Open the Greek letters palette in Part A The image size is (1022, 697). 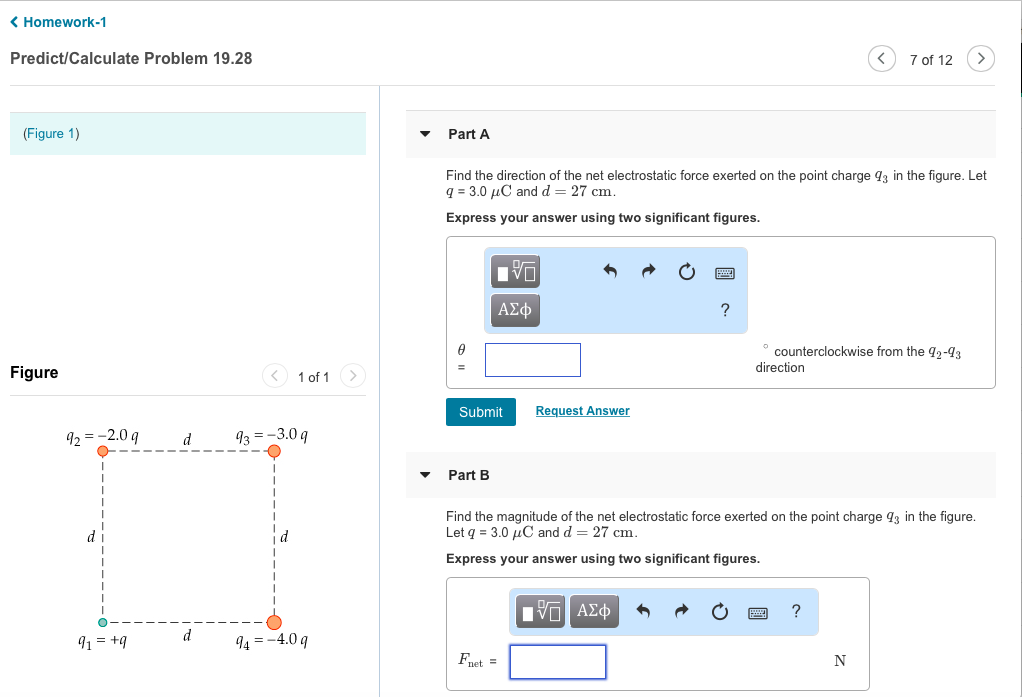514,310
